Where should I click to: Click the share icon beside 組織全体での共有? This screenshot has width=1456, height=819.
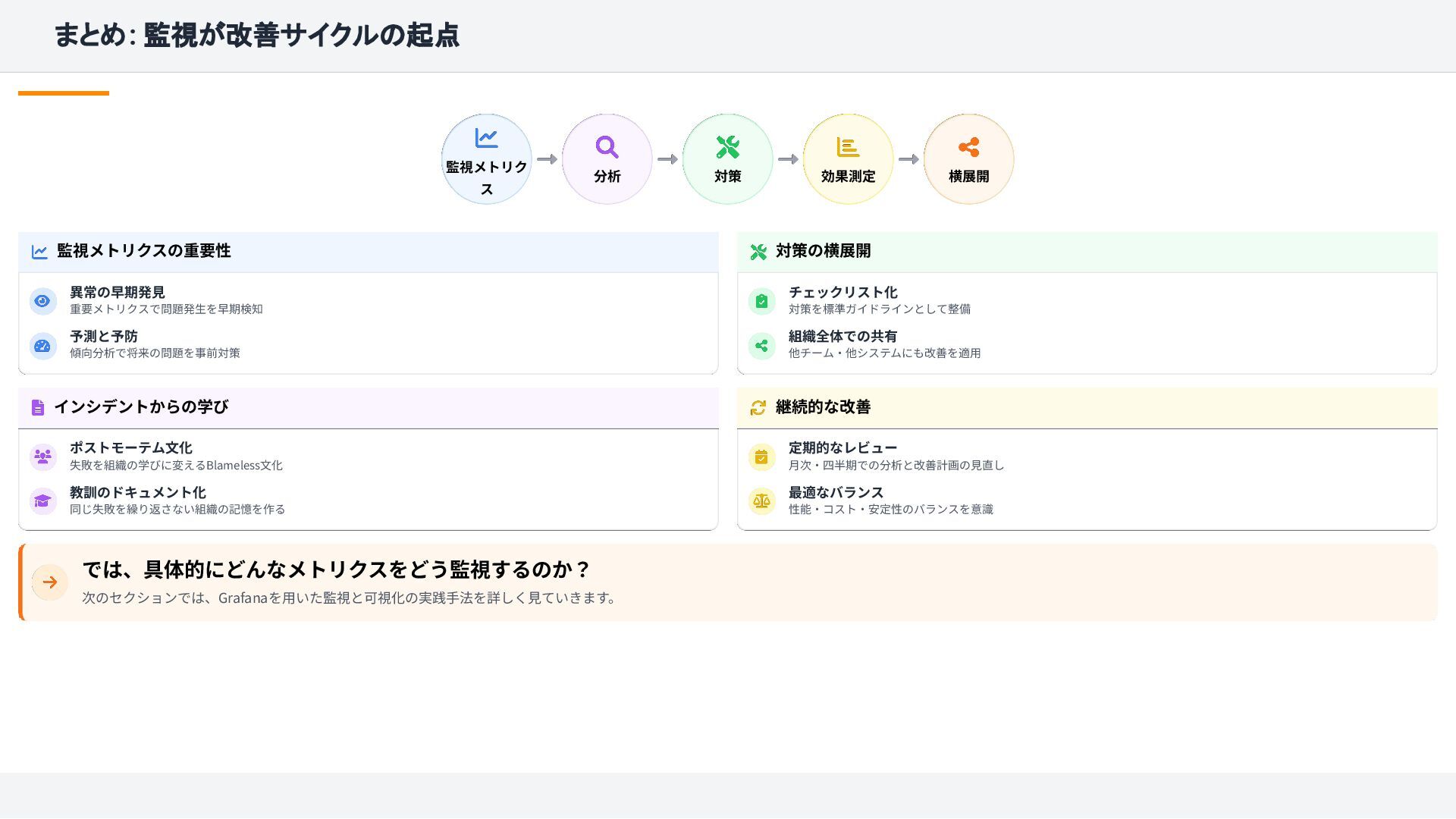(761, 346)
